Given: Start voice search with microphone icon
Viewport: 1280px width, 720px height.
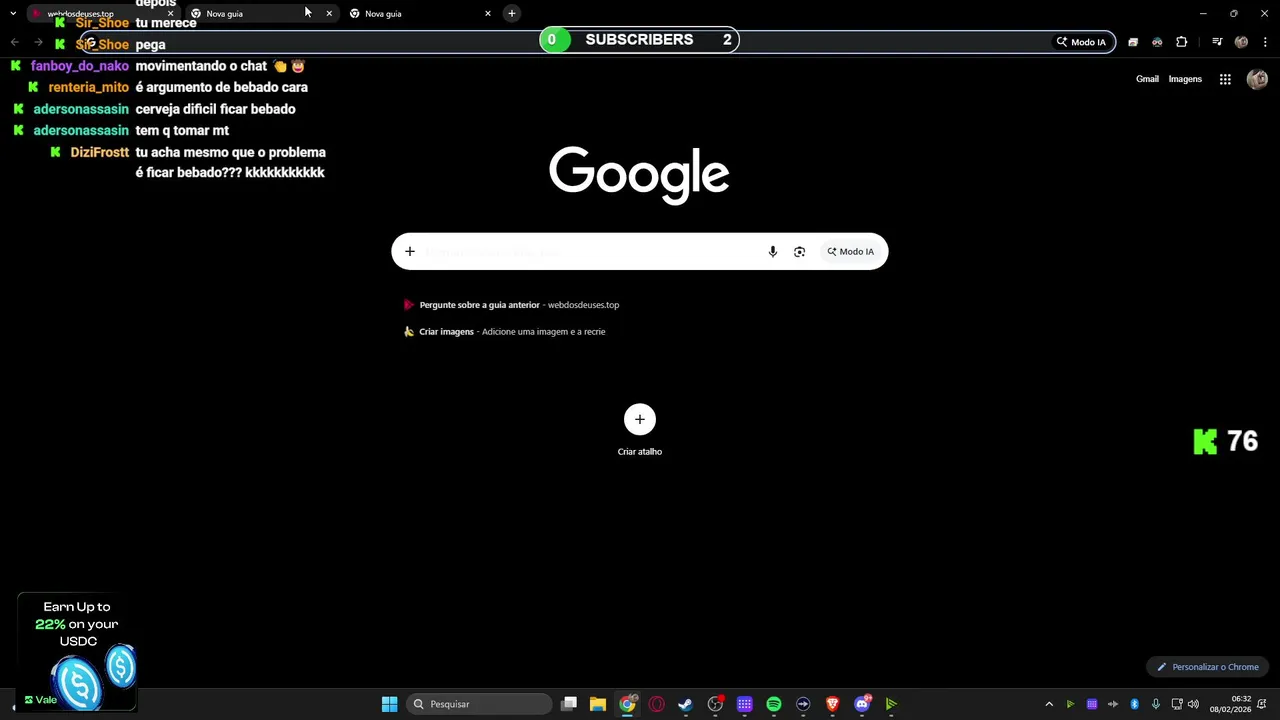Looking at the screenshot, I should pos(773,252).
